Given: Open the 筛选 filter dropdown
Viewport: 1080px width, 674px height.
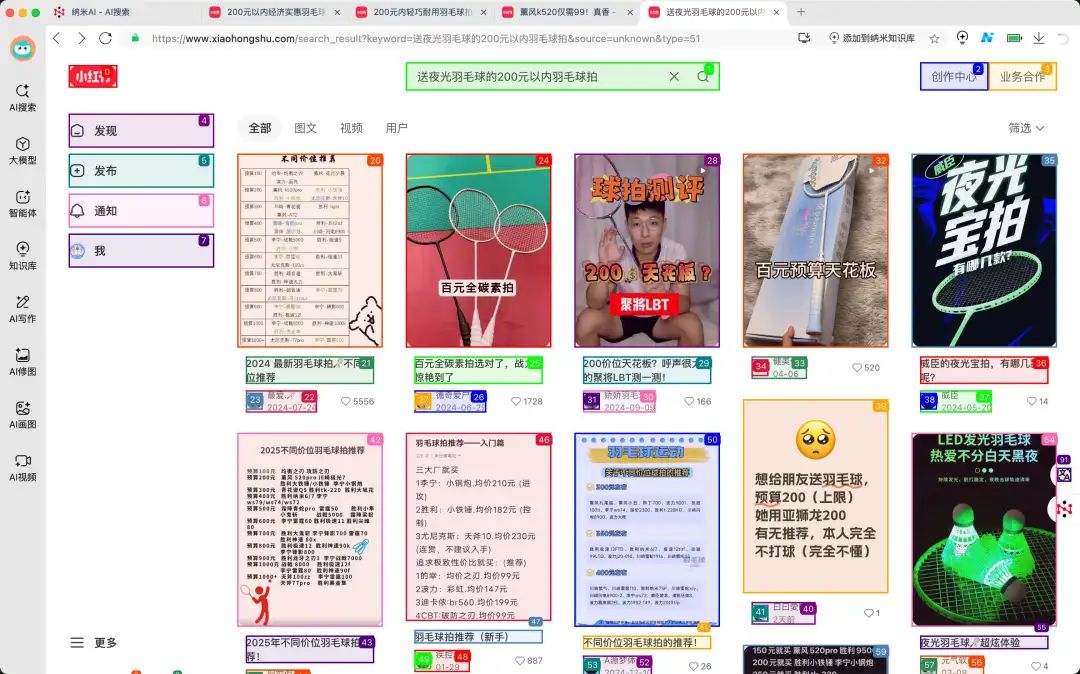Looking at the screenshot, I should pyautogui.click(x=1026, y=128).
